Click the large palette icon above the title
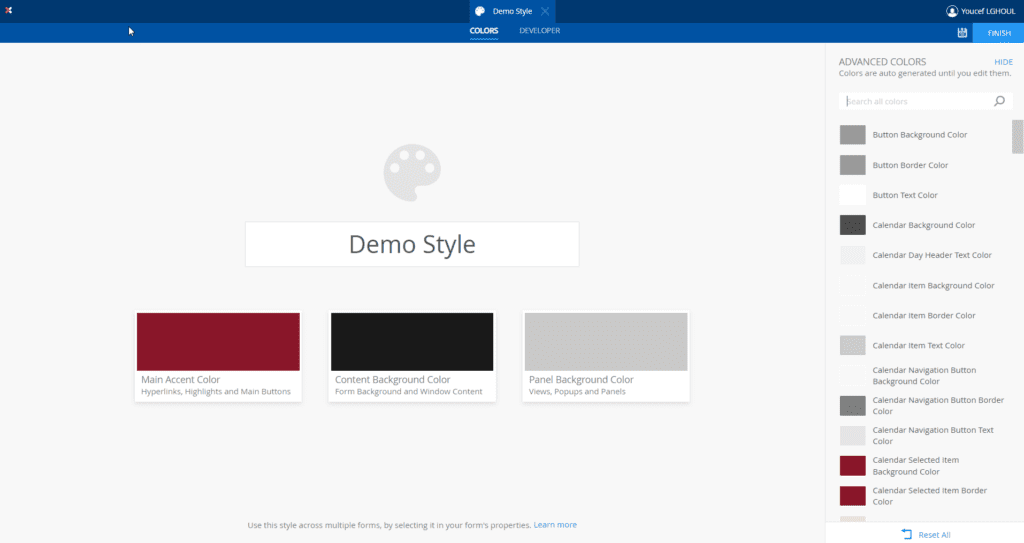 tap(412, 173)
